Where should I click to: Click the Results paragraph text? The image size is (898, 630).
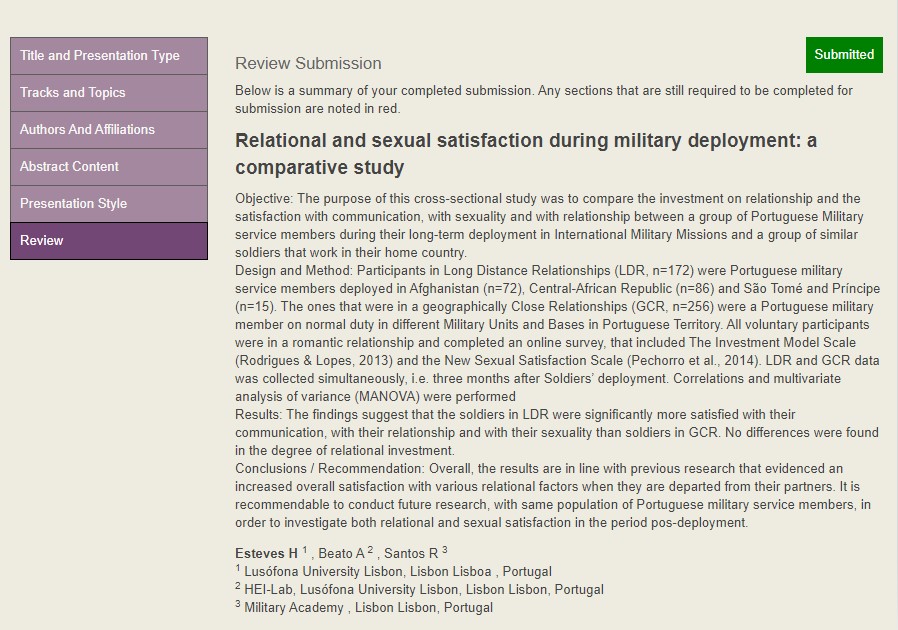coord(557,432)
